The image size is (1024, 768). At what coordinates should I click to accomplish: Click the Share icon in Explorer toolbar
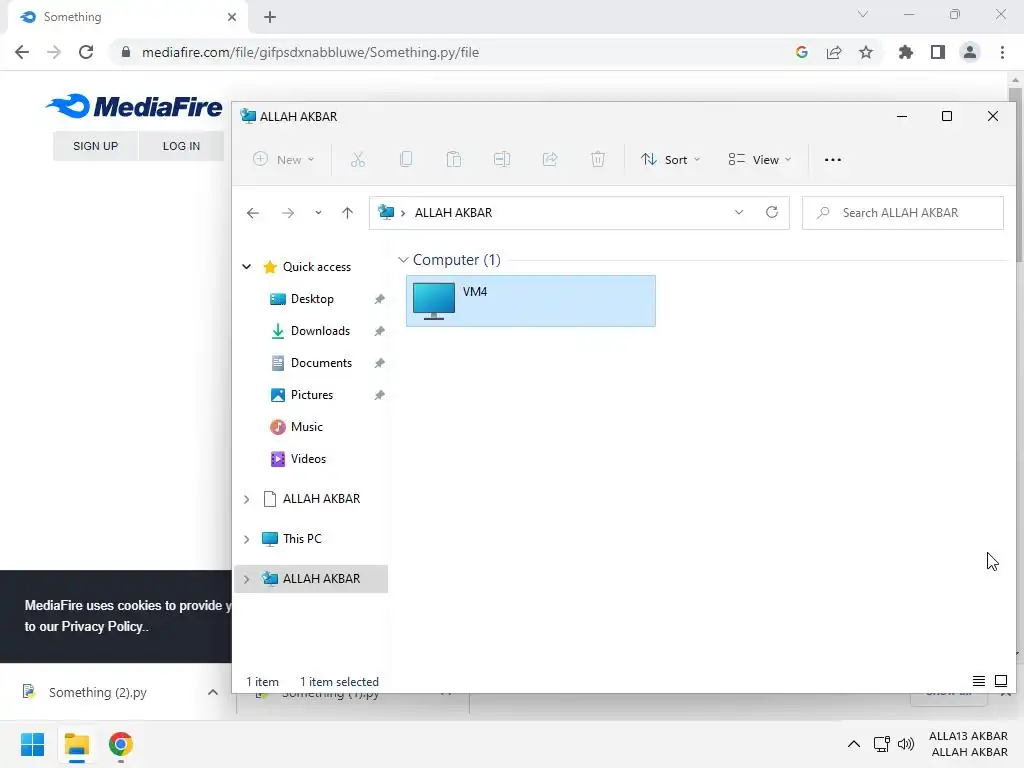550,159
